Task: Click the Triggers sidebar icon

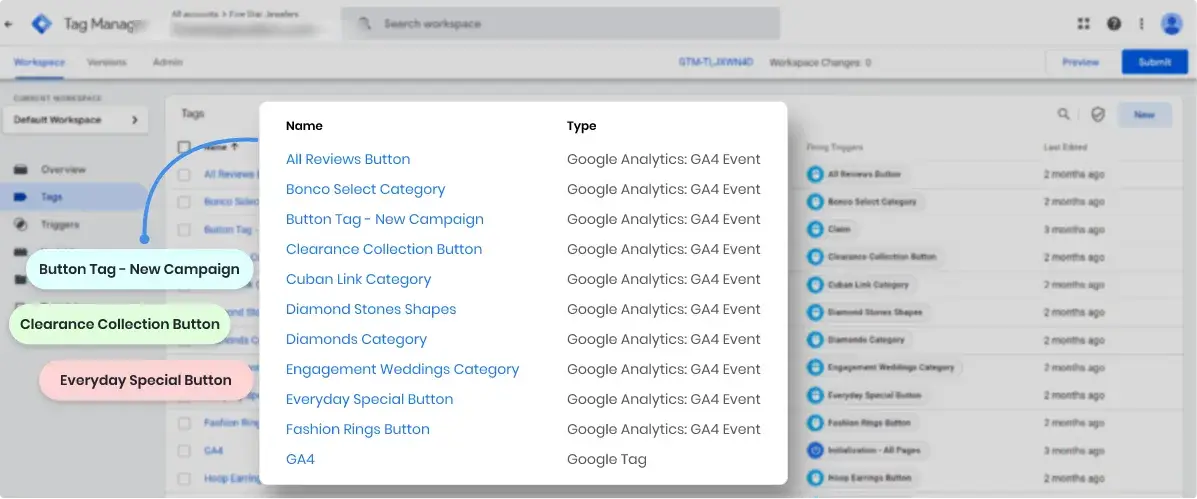Action: [21, 225]
